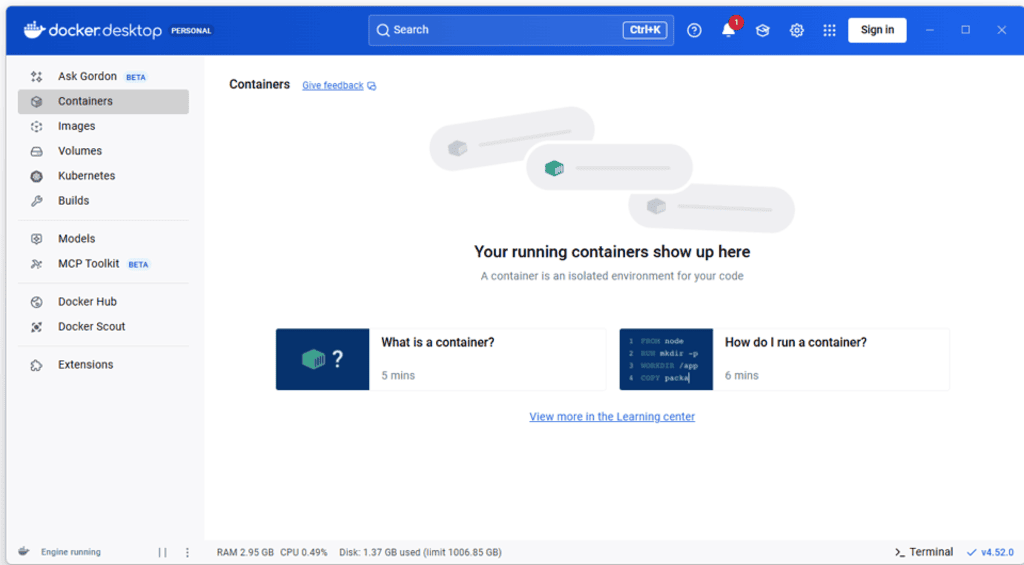Click the Dockerfile code thumbnail
This screenshot has width=1024, height=565.
click(x=666, y=359)
